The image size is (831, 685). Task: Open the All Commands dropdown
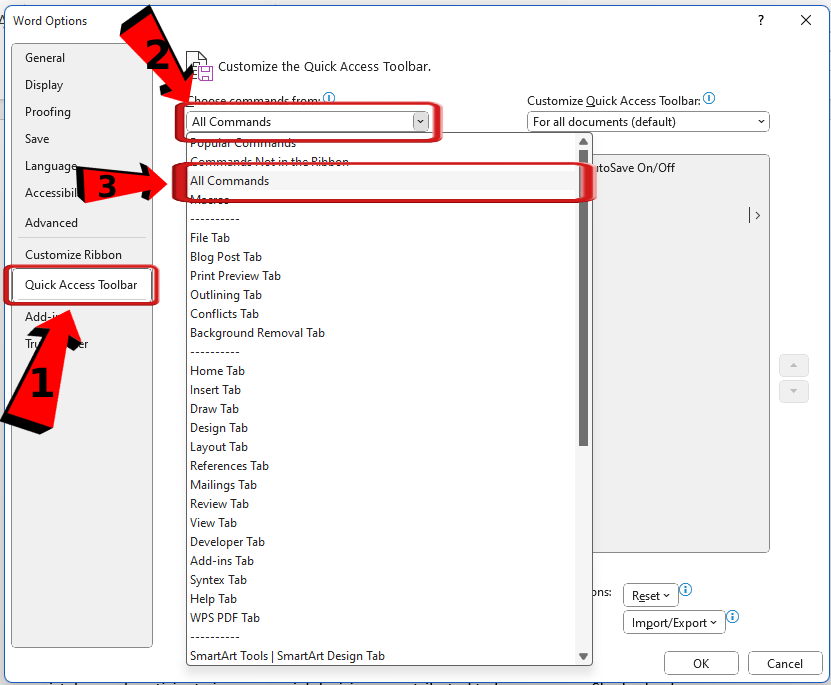click(x=421, y=120)
